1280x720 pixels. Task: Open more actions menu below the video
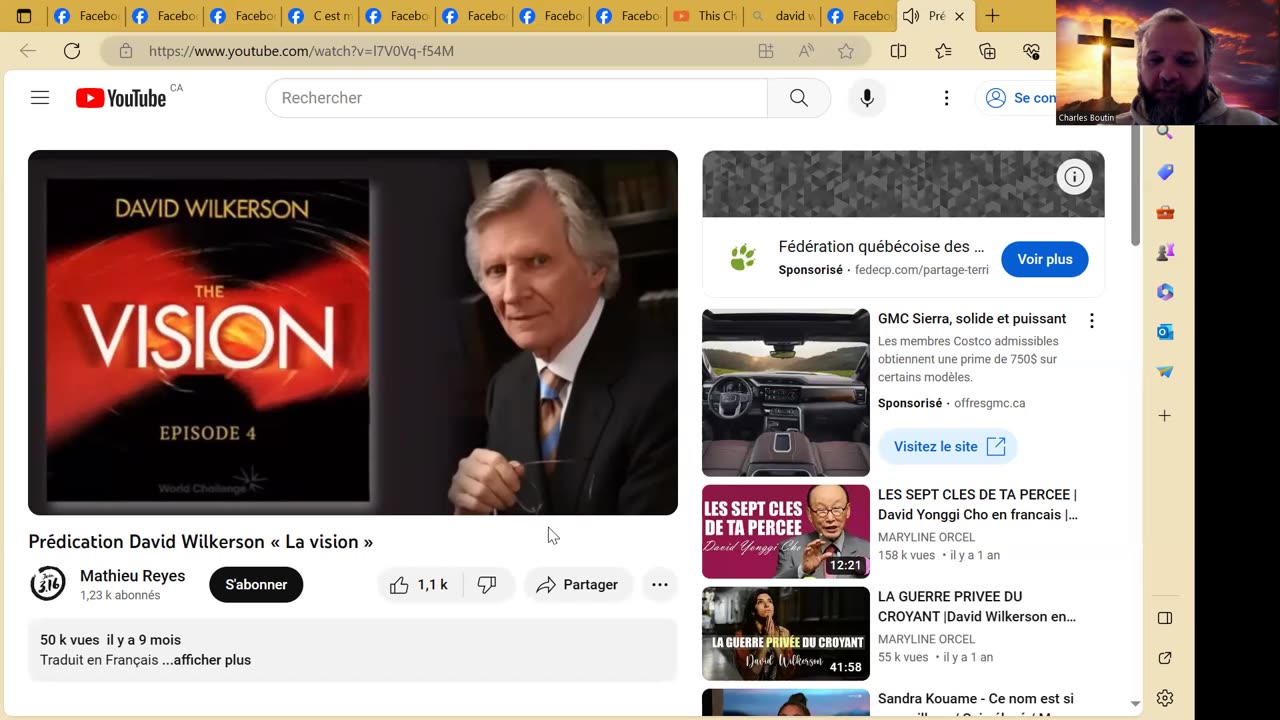660,585
